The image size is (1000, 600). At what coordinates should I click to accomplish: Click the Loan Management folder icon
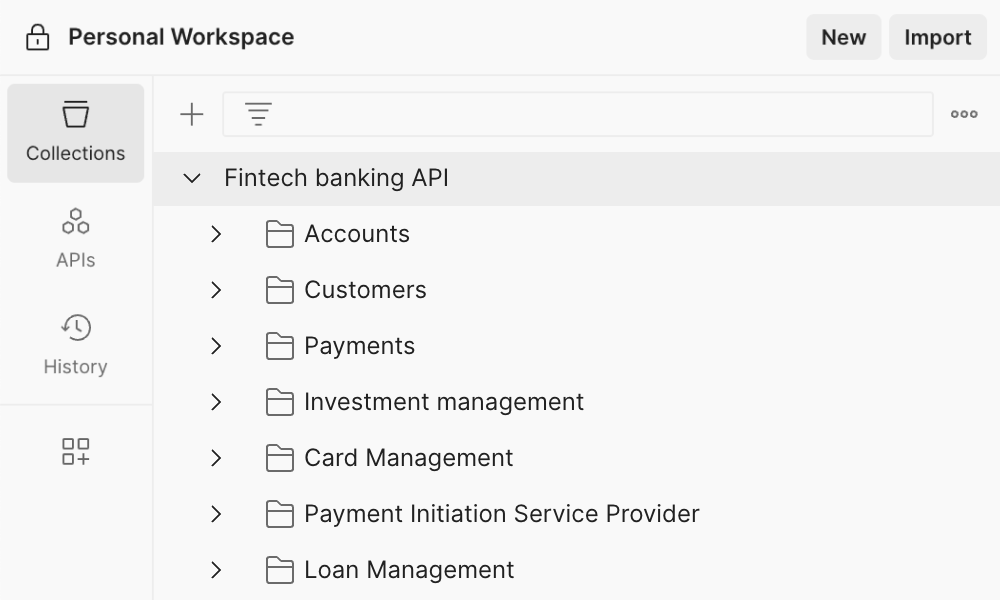click(280, 570)
